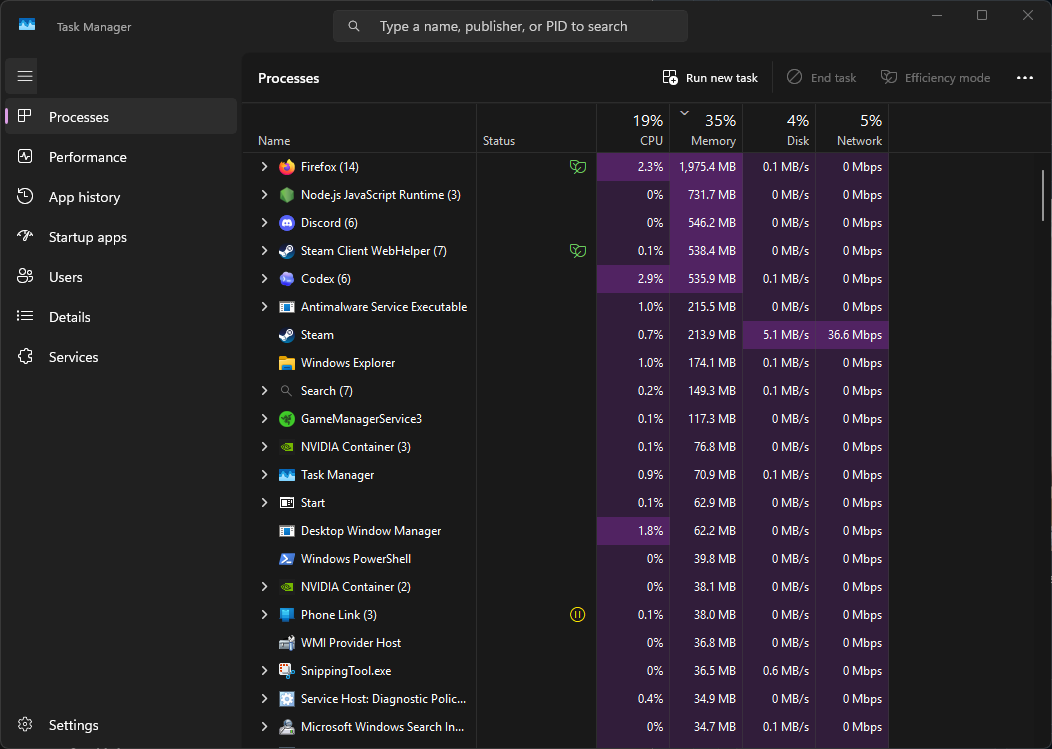Expand the Phone Link (3) group

pos(264,615)
